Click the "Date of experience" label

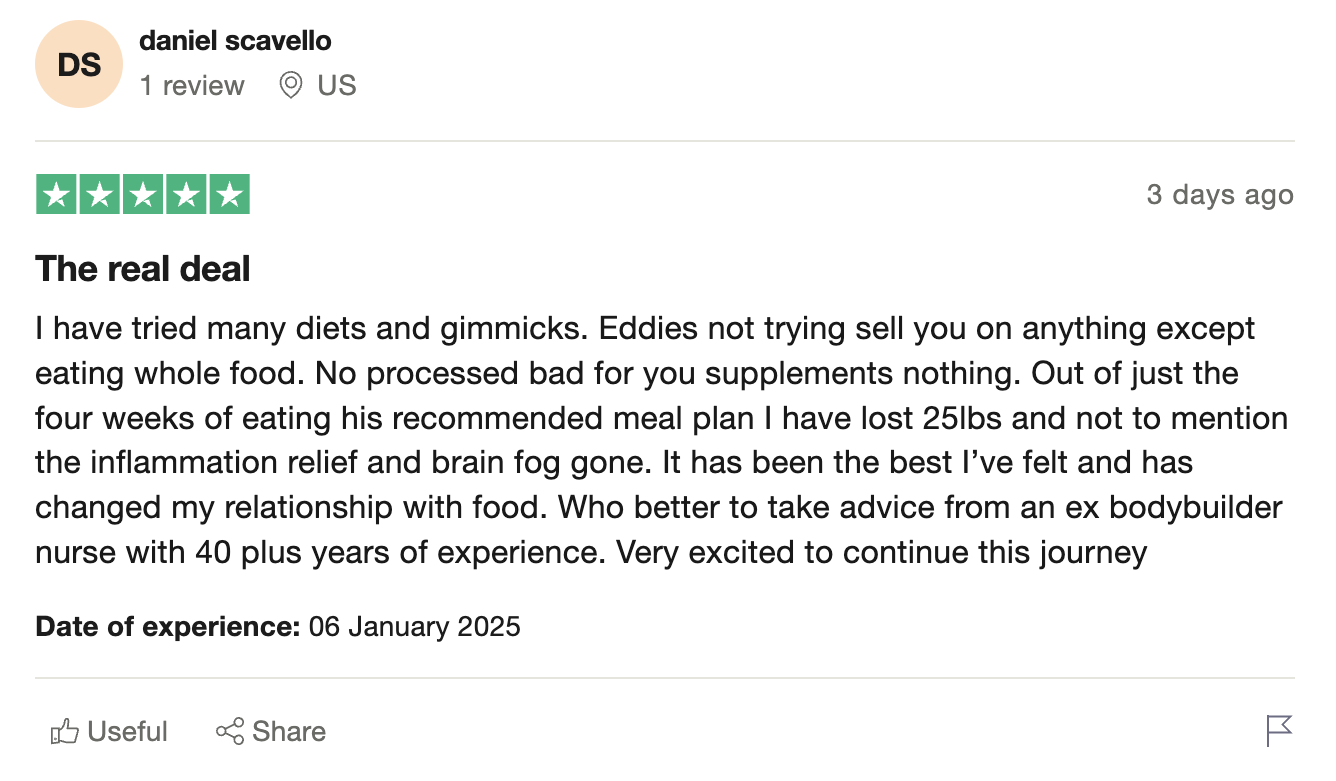click(168, 627)
